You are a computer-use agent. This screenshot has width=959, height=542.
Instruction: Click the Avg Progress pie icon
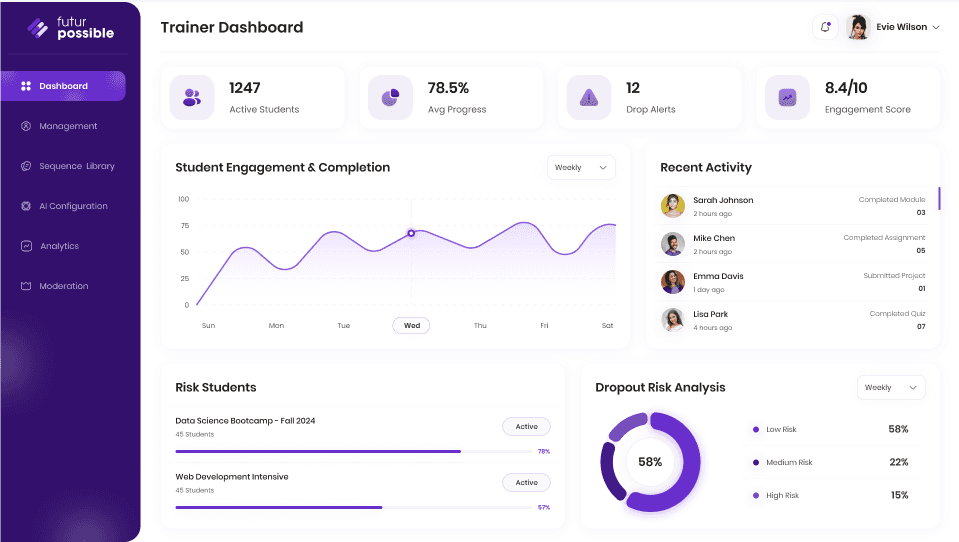coord(390,98)
